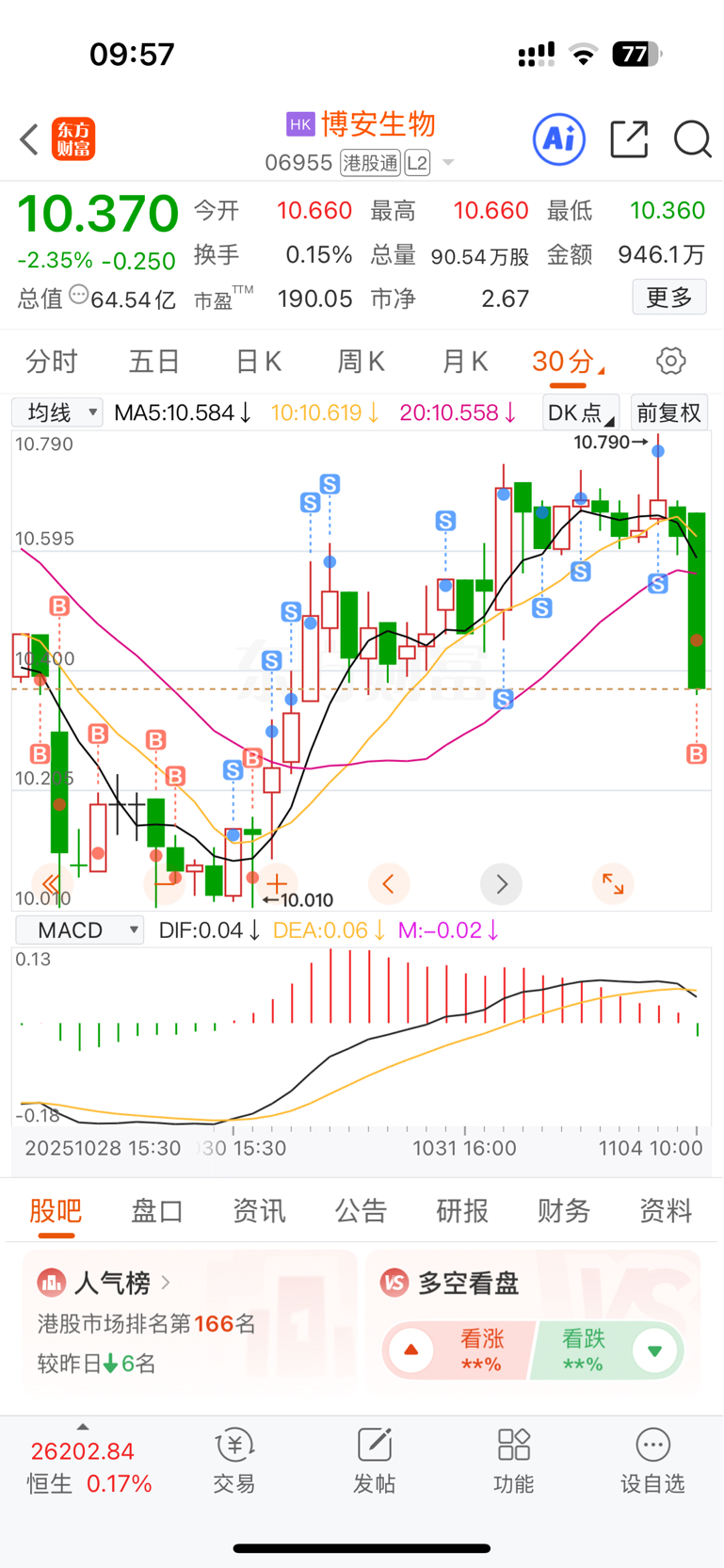Viewport: 724px width, 1568px height.
Task: Open the 均线 indicator dropdown
Action: pyautogui.click(x=57, y=412)
